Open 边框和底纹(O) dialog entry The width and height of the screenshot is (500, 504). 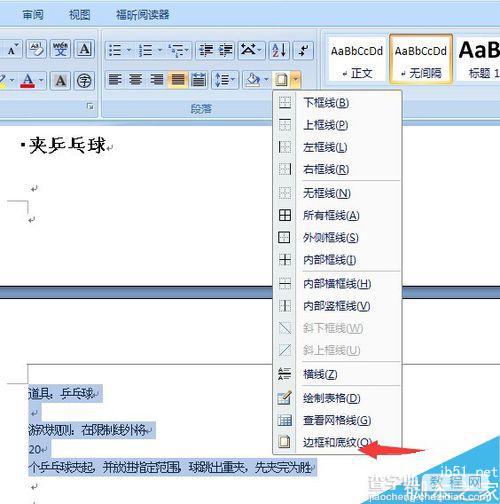point(337,442)
